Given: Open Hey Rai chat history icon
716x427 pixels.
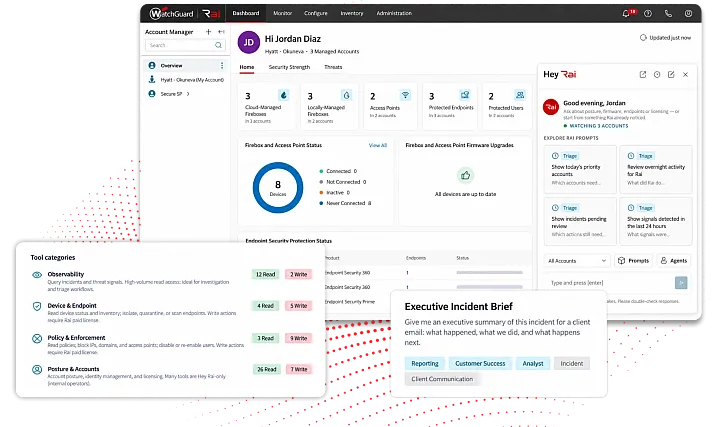Looking at the screenshot, I should pyautogui.click(x=657, y=74).
